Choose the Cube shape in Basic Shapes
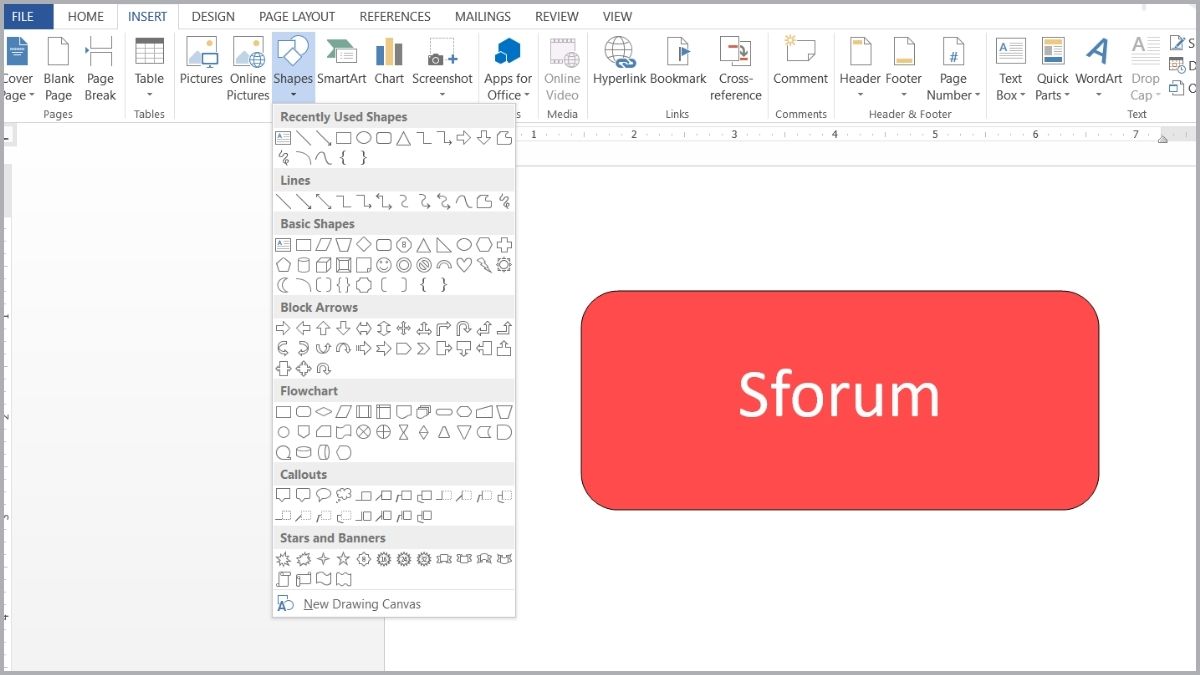Image resolution: width=1200 pixels, height=675 pixels. (x=323, y=265)
